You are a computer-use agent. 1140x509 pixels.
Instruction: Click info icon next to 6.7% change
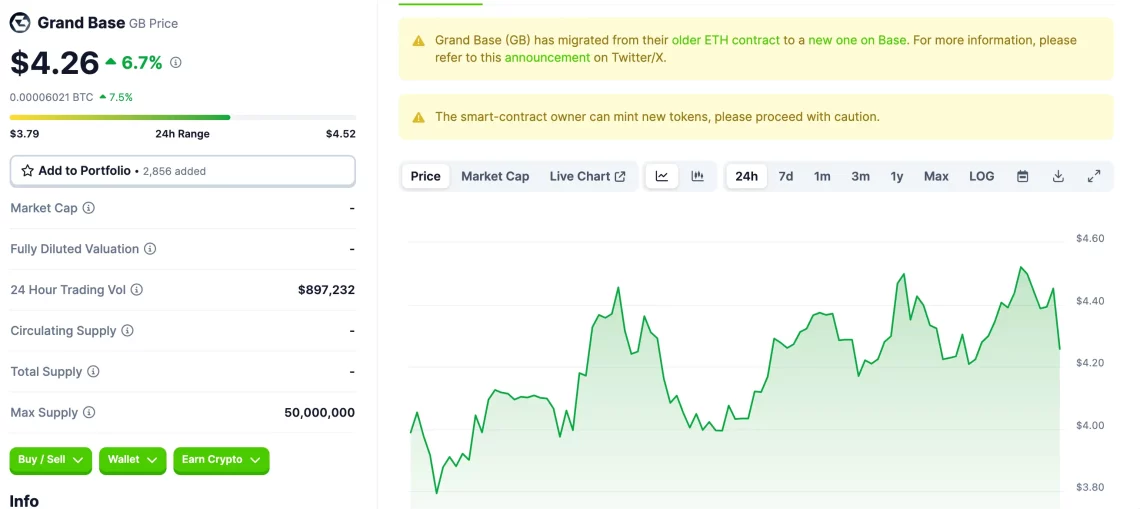pos(176,63)
